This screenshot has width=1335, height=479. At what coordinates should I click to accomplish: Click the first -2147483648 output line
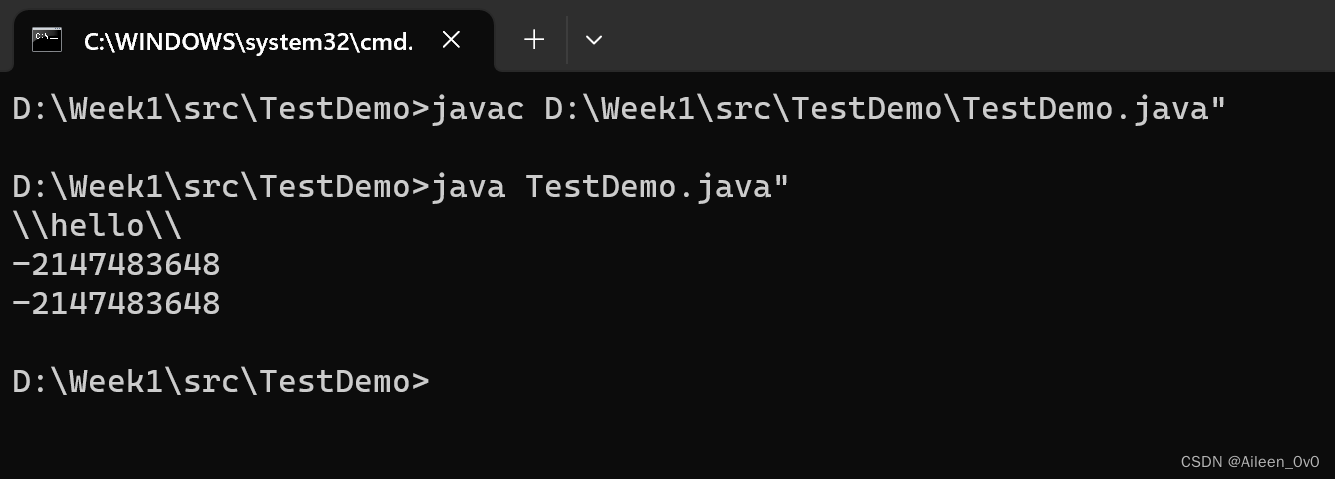(116, 265)
